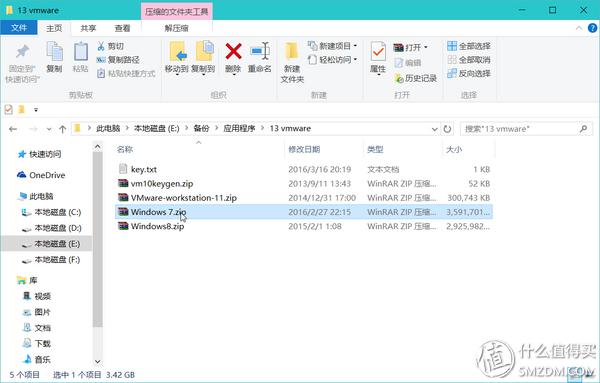Click the Paste (粘贴) ribbon icon
The width and height of the screenshot is (600, 383).
point(80,52)
